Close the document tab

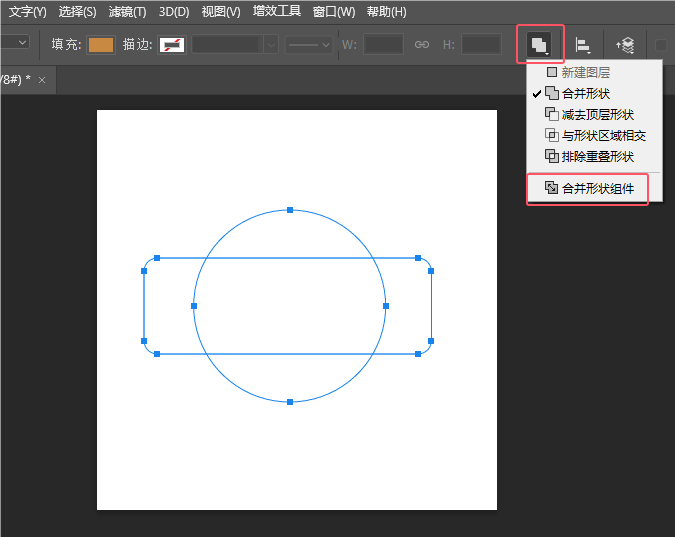42,79
